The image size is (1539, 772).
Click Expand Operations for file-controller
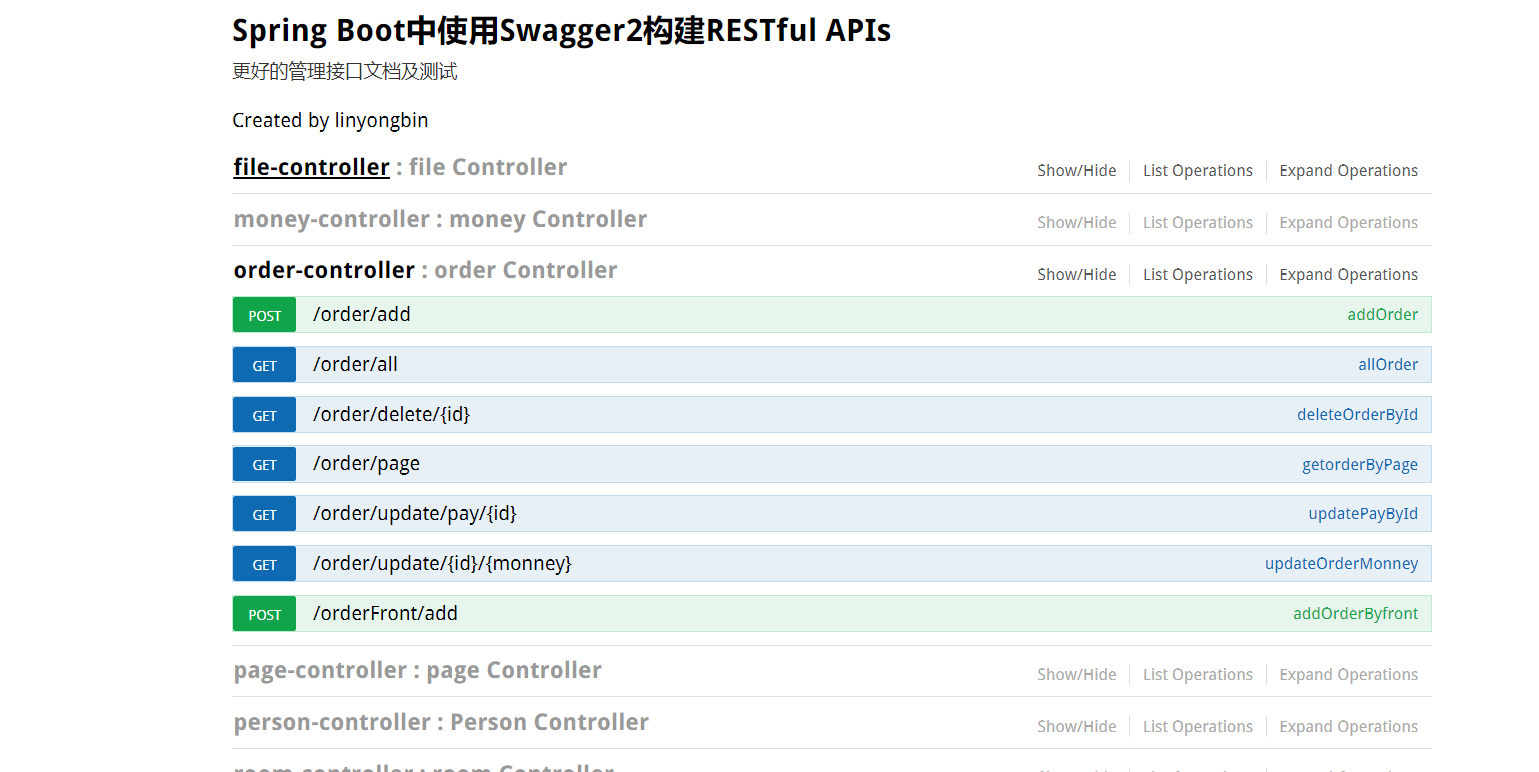1349,171
